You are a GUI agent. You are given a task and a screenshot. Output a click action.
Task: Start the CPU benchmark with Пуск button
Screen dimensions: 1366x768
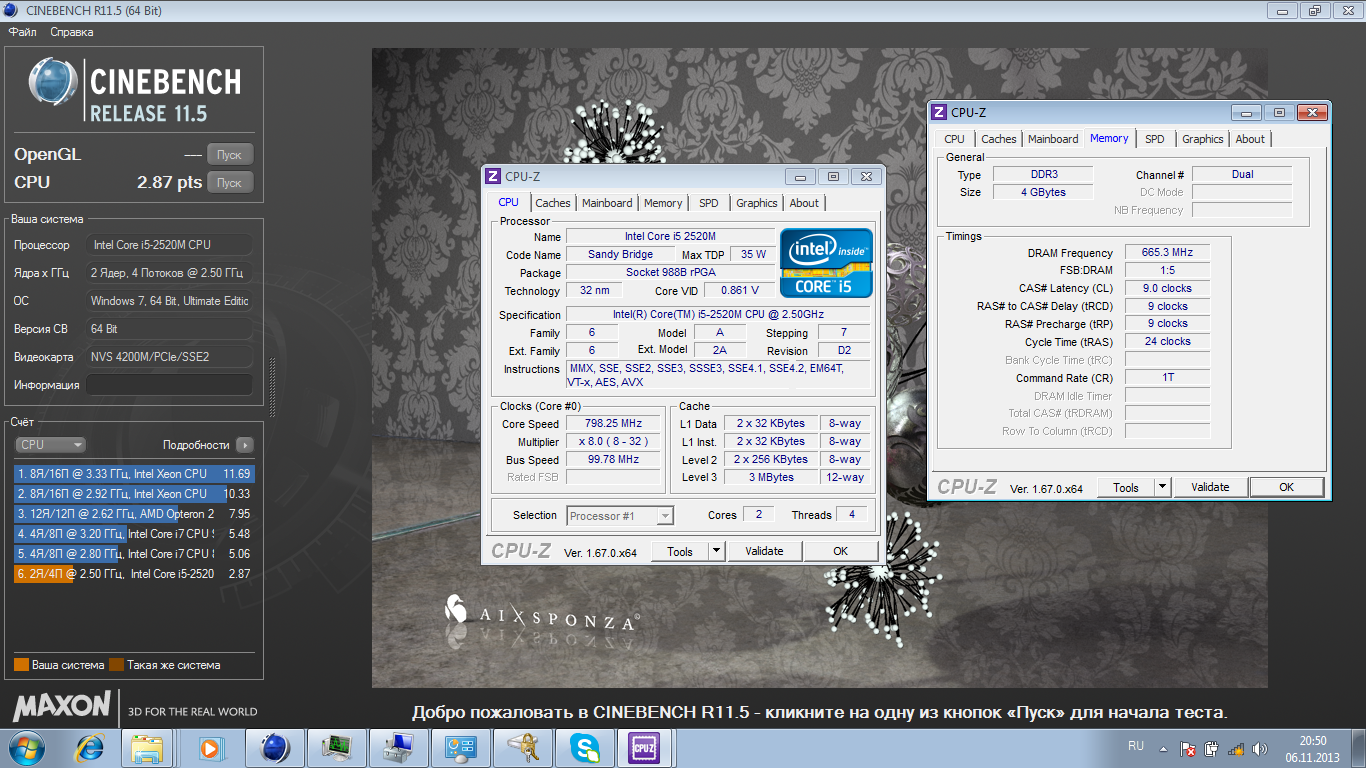[230, 183]
